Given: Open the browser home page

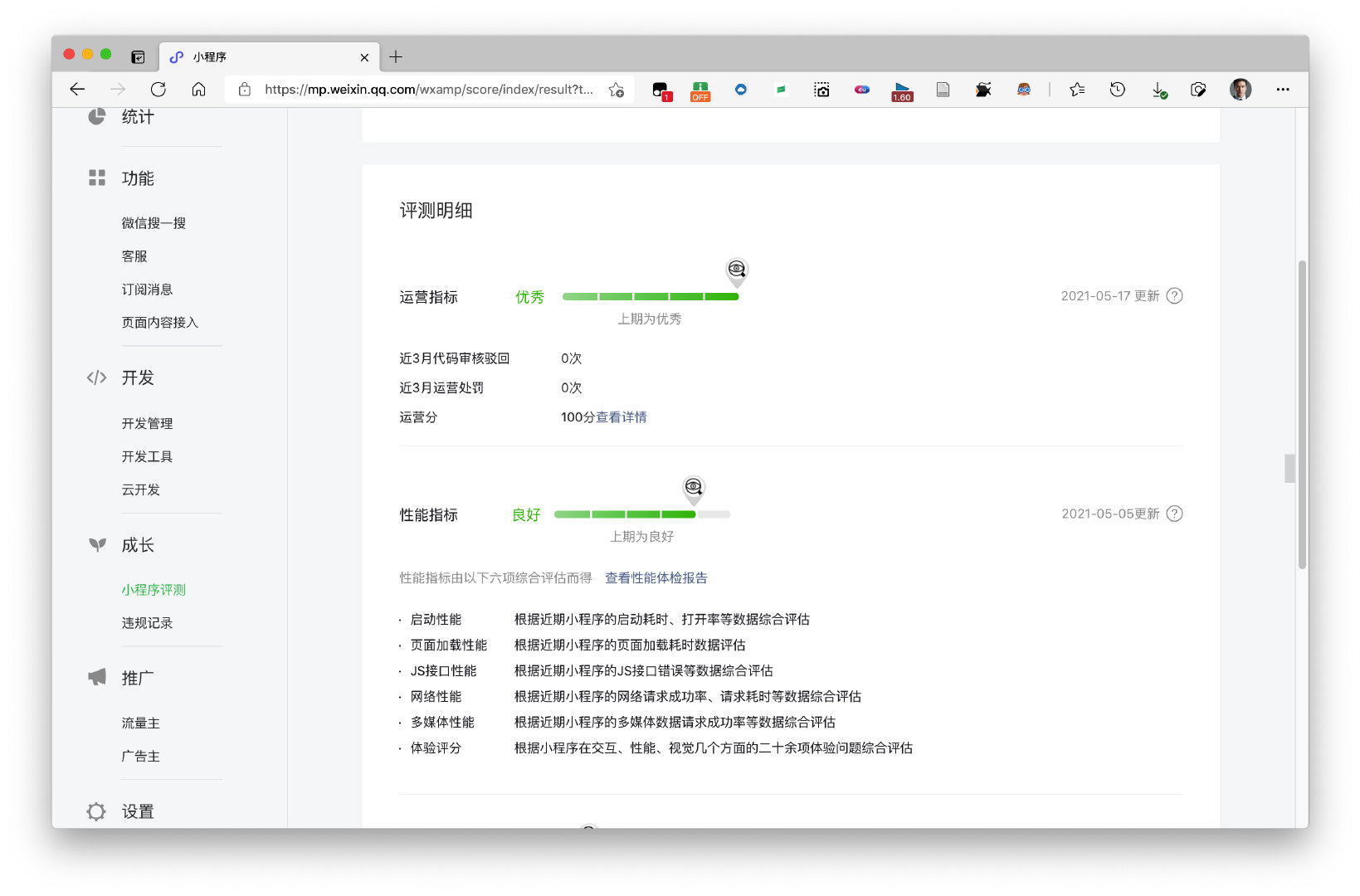Looking at the screenshot, I should click(198, 90).
